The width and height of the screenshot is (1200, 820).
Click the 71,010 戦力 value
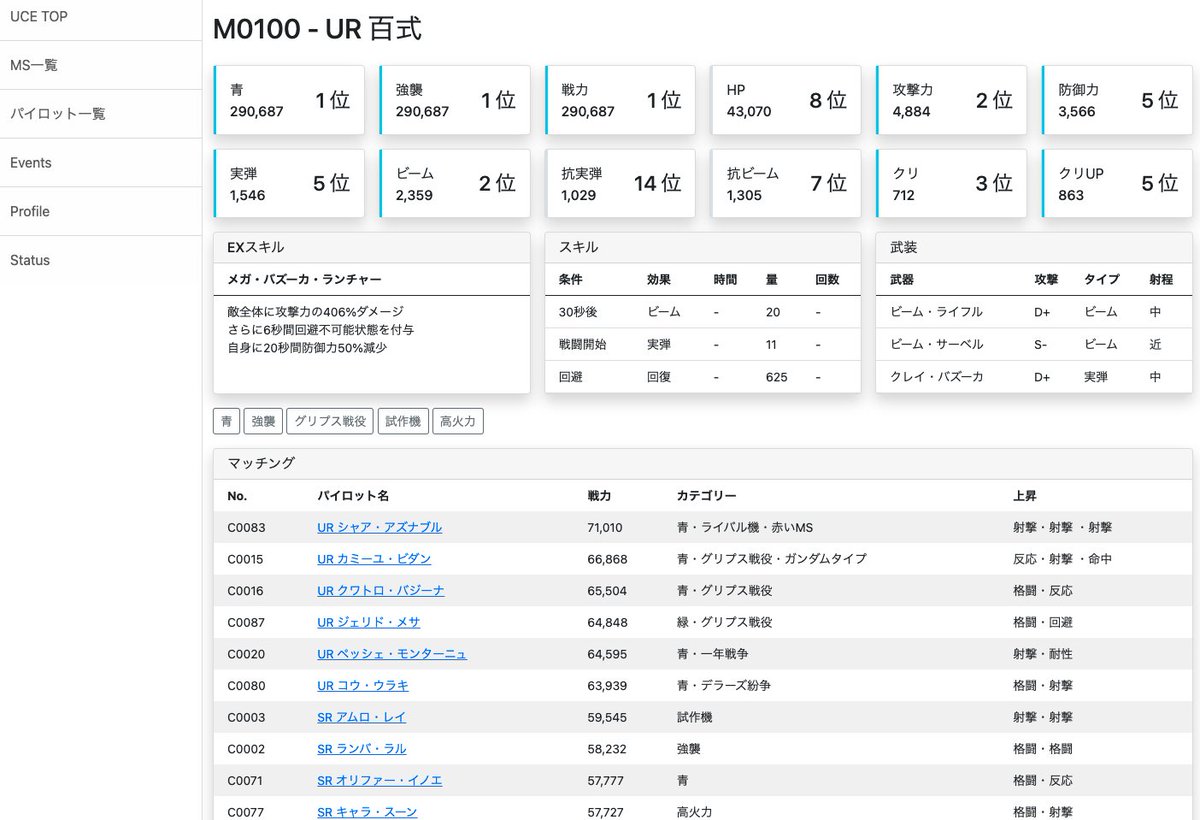coord(605,527)
